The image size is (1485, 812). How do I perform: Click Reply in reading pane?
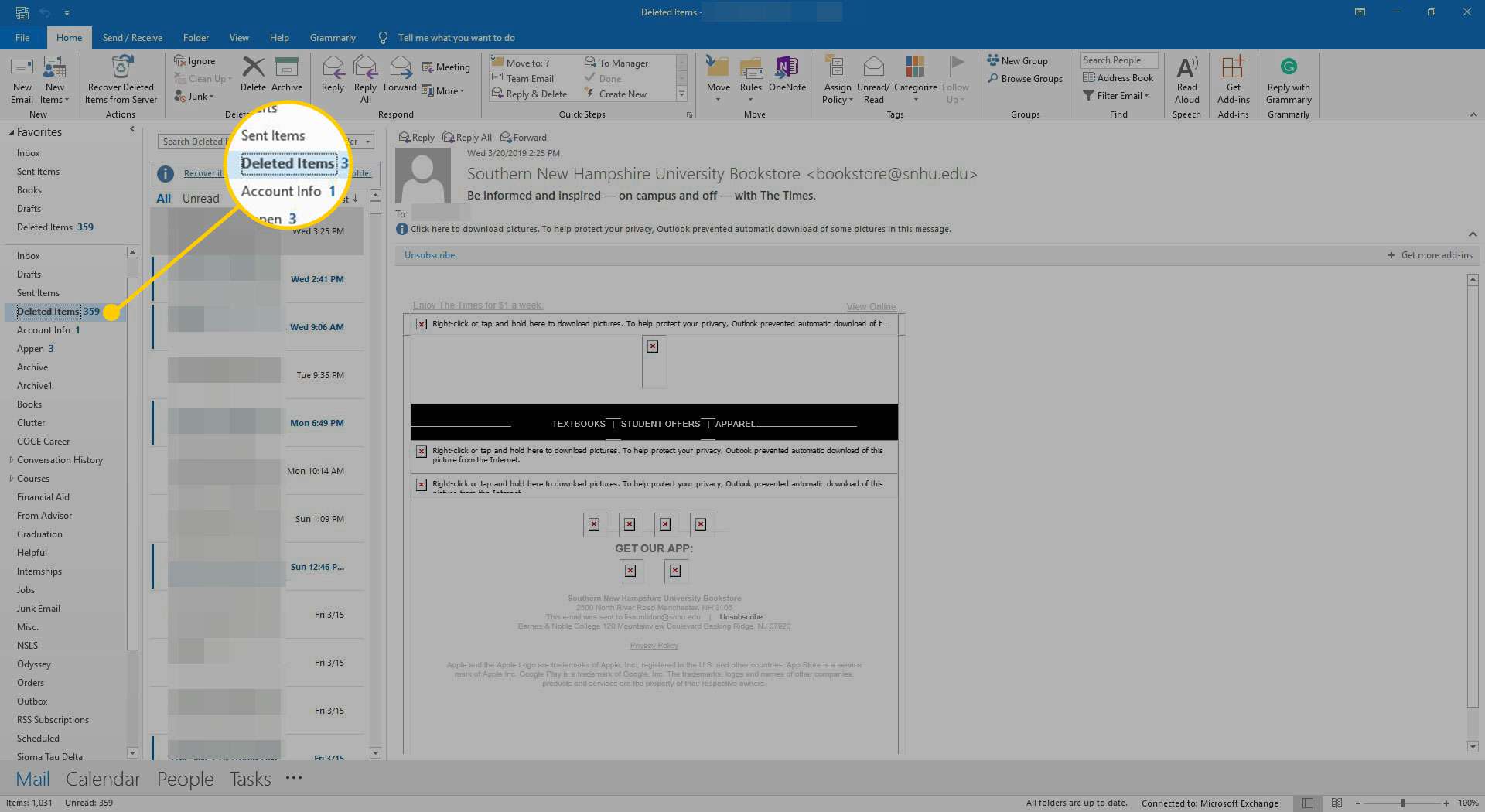pos(416,138)
